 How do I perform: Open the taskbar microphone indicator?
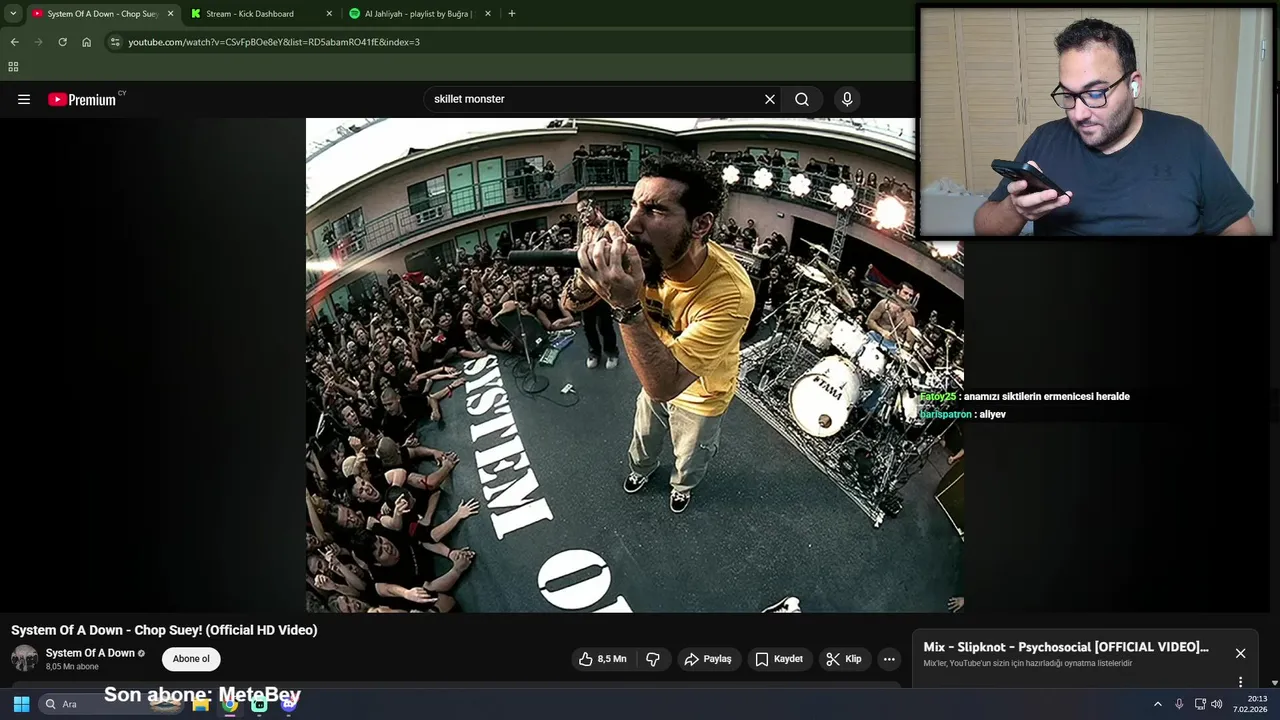(1179, 704)
